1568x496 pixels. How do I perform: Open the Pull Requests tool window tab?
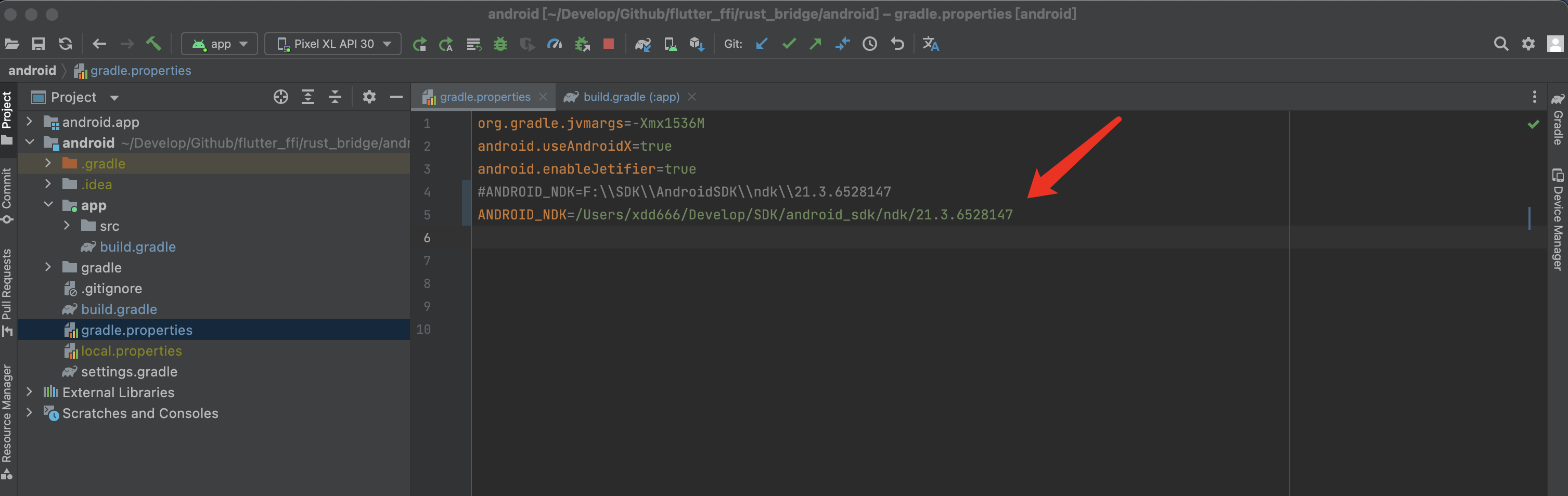click(7, 292)
